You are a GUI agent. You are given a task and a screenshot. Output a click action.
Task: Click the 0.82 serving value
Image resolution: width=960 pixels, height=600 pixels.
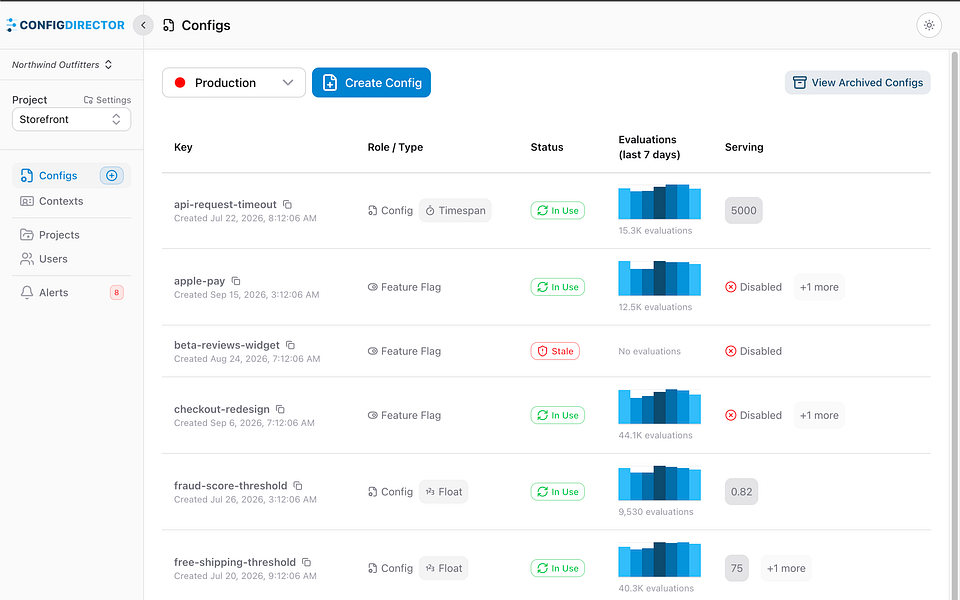coord(741,492)
